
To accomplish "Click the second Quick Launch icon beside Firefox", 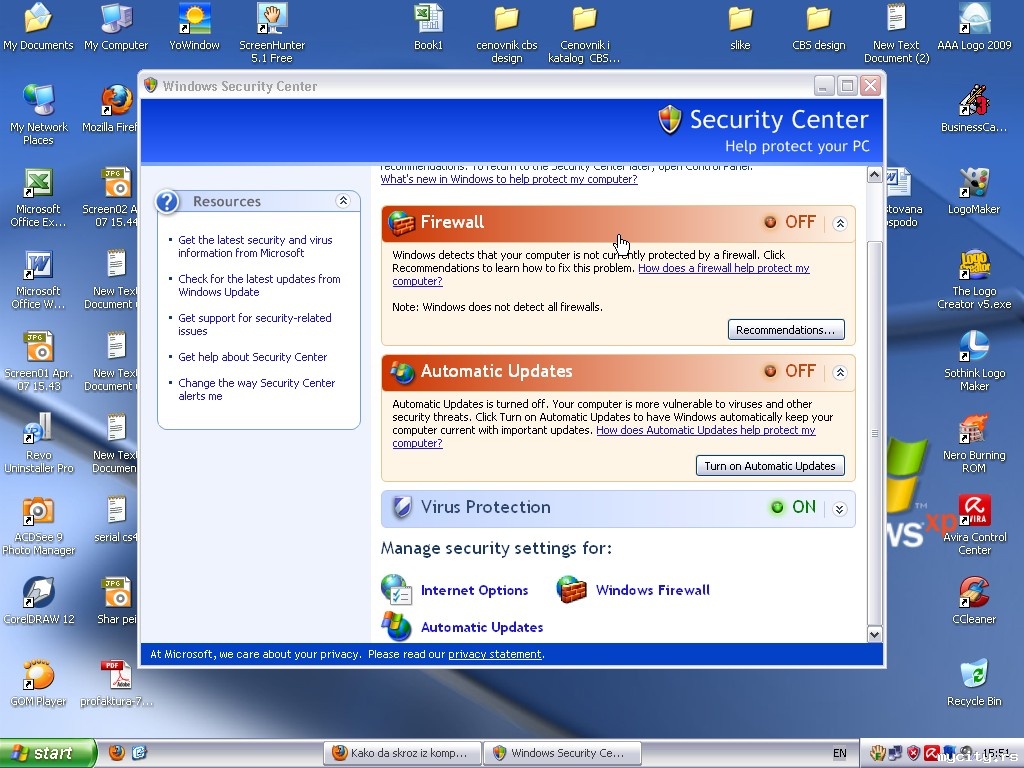I will click(x=139, y=753).
